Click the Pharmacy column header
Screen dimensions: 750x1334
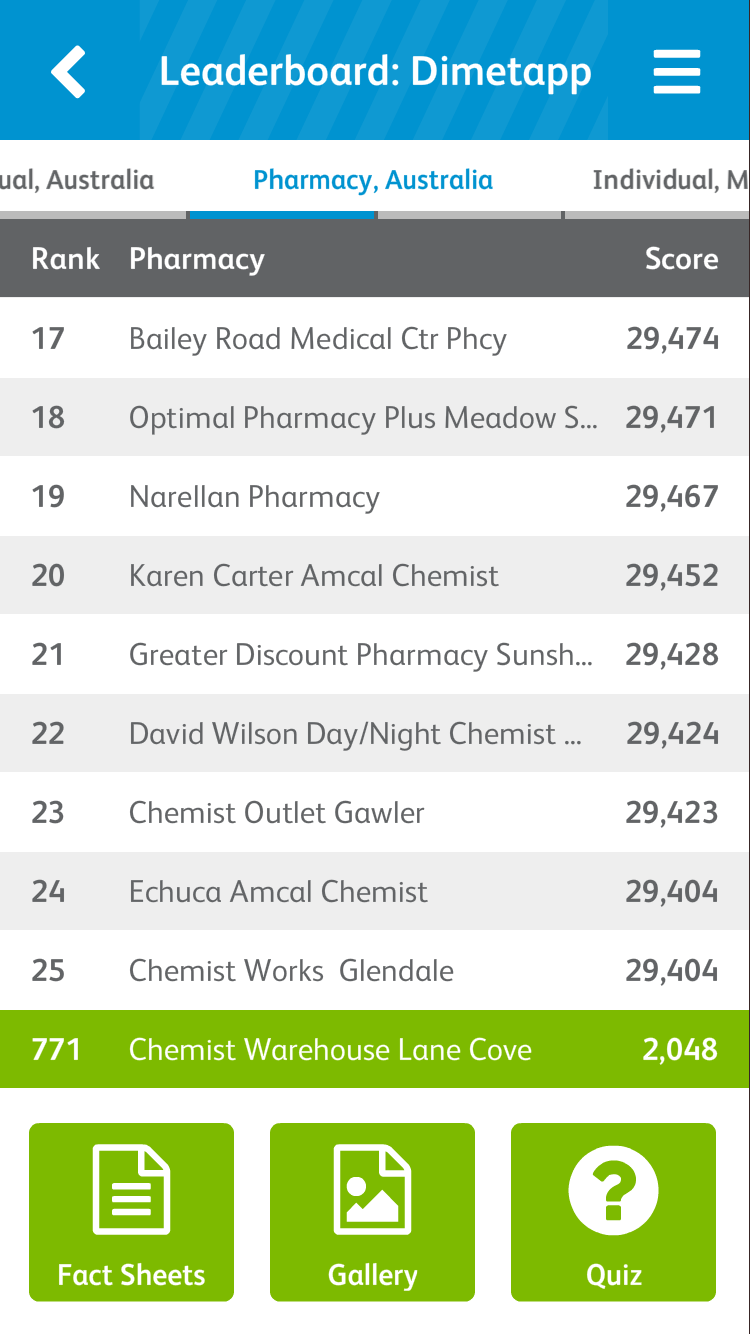197,259
